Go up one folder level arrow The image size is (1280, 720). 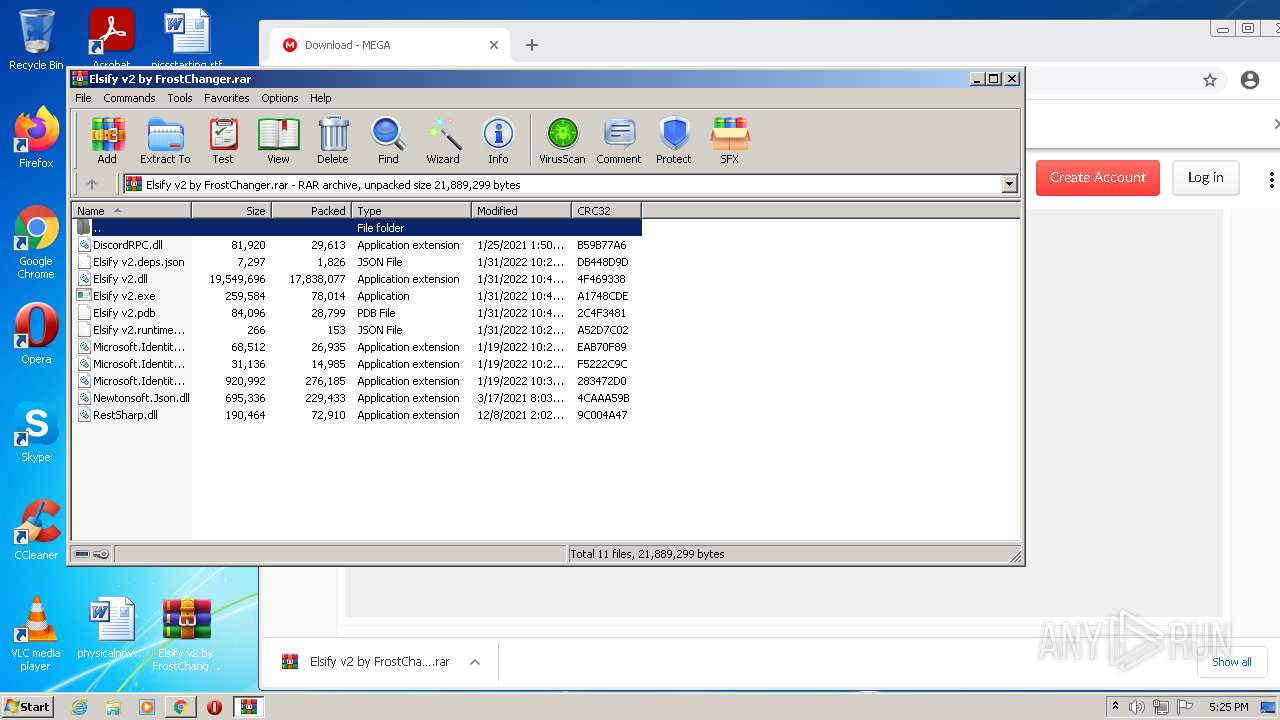(92, 184)
